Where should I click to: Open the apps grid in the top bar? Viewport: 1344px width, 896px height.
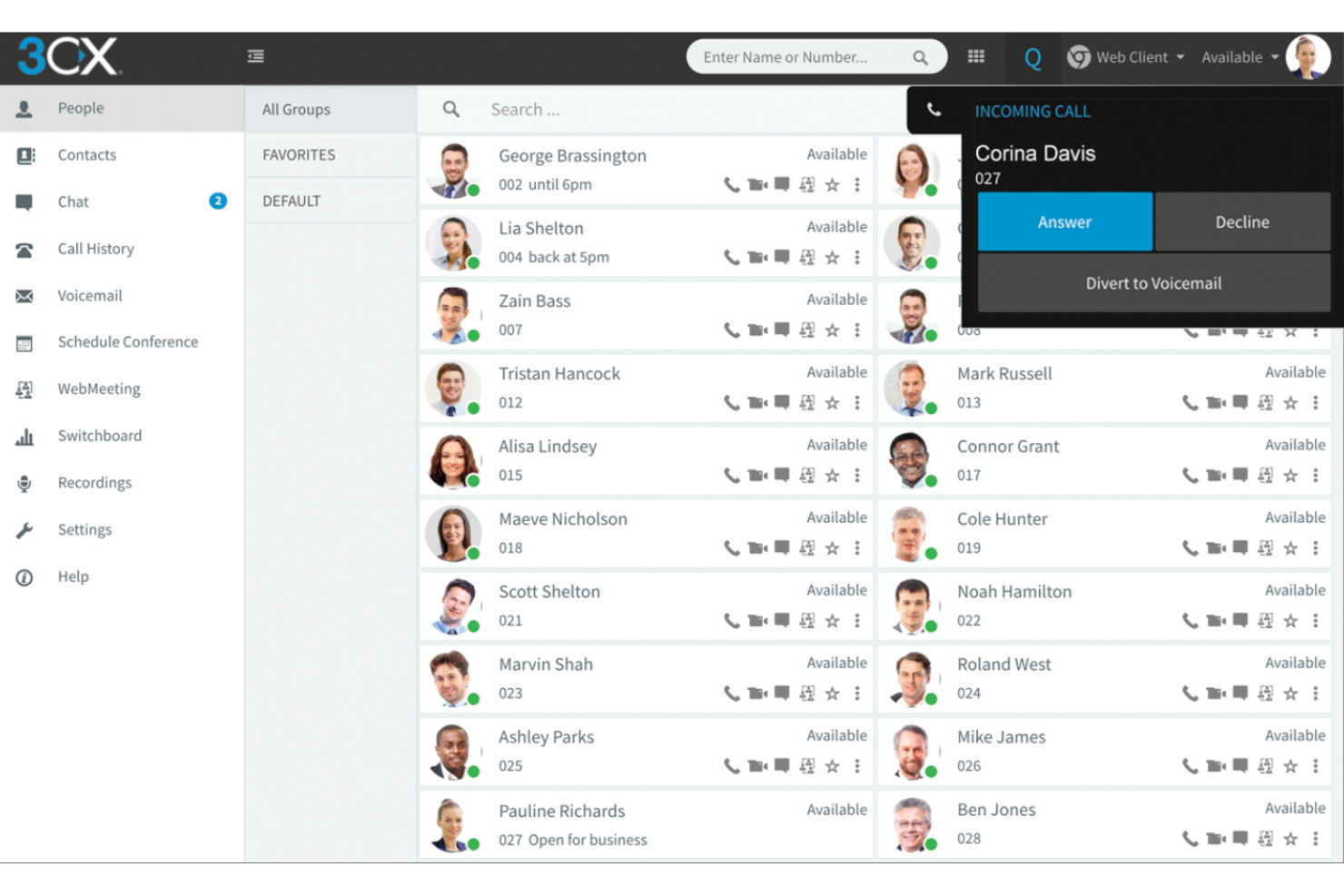[x=976, y=56]
